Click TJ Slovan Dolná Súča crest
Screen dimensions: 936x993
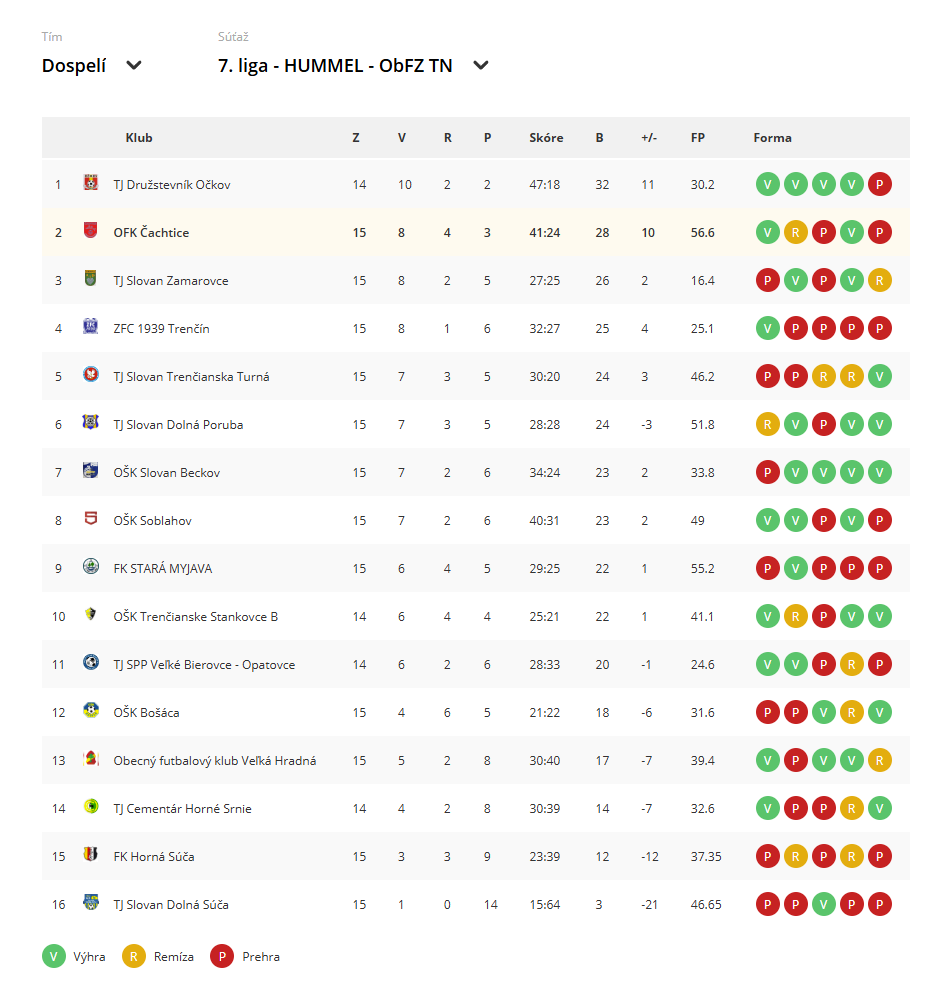click(91, 902)
